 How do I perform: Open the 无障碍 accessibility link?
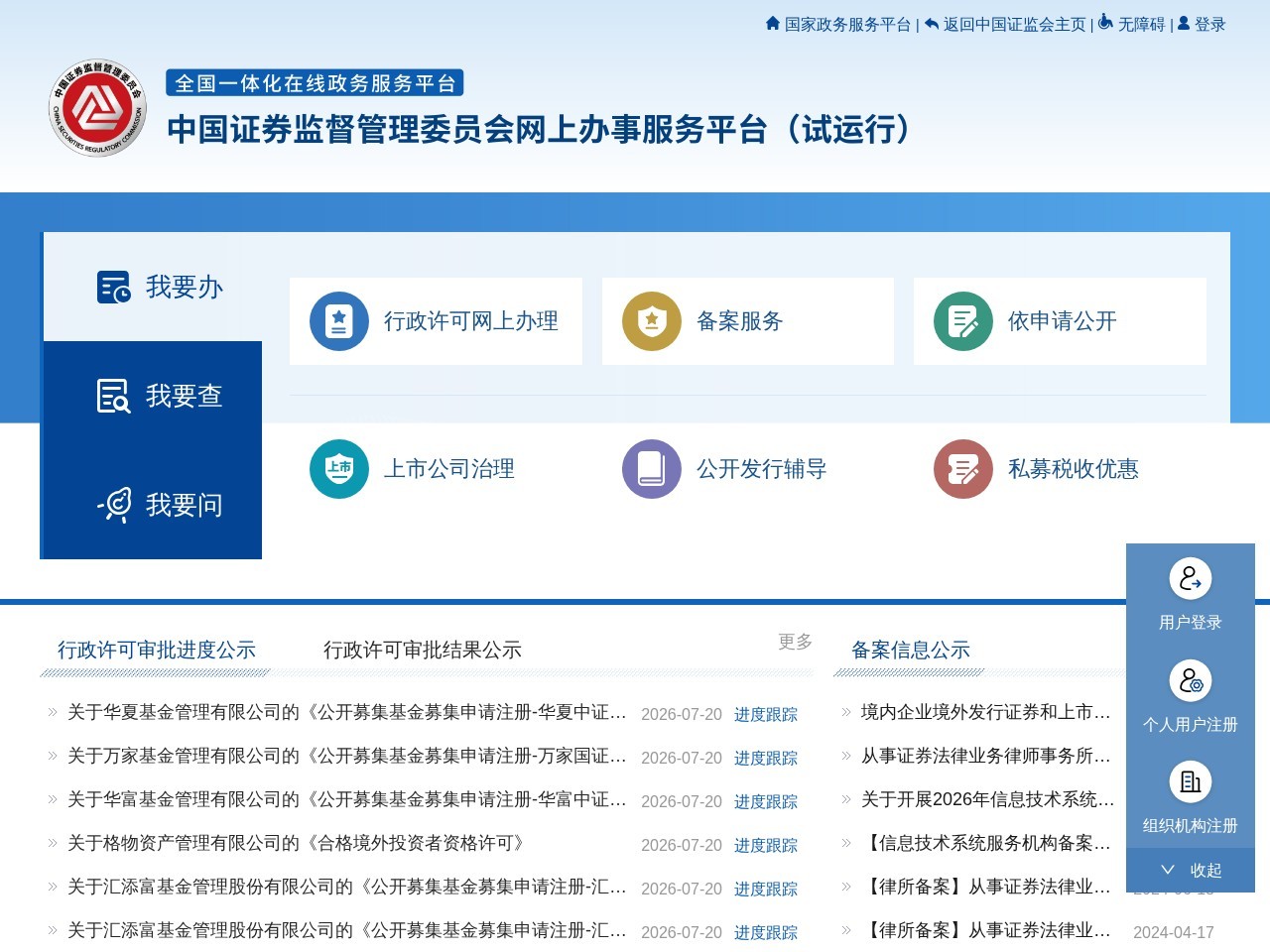point(1141,24)
